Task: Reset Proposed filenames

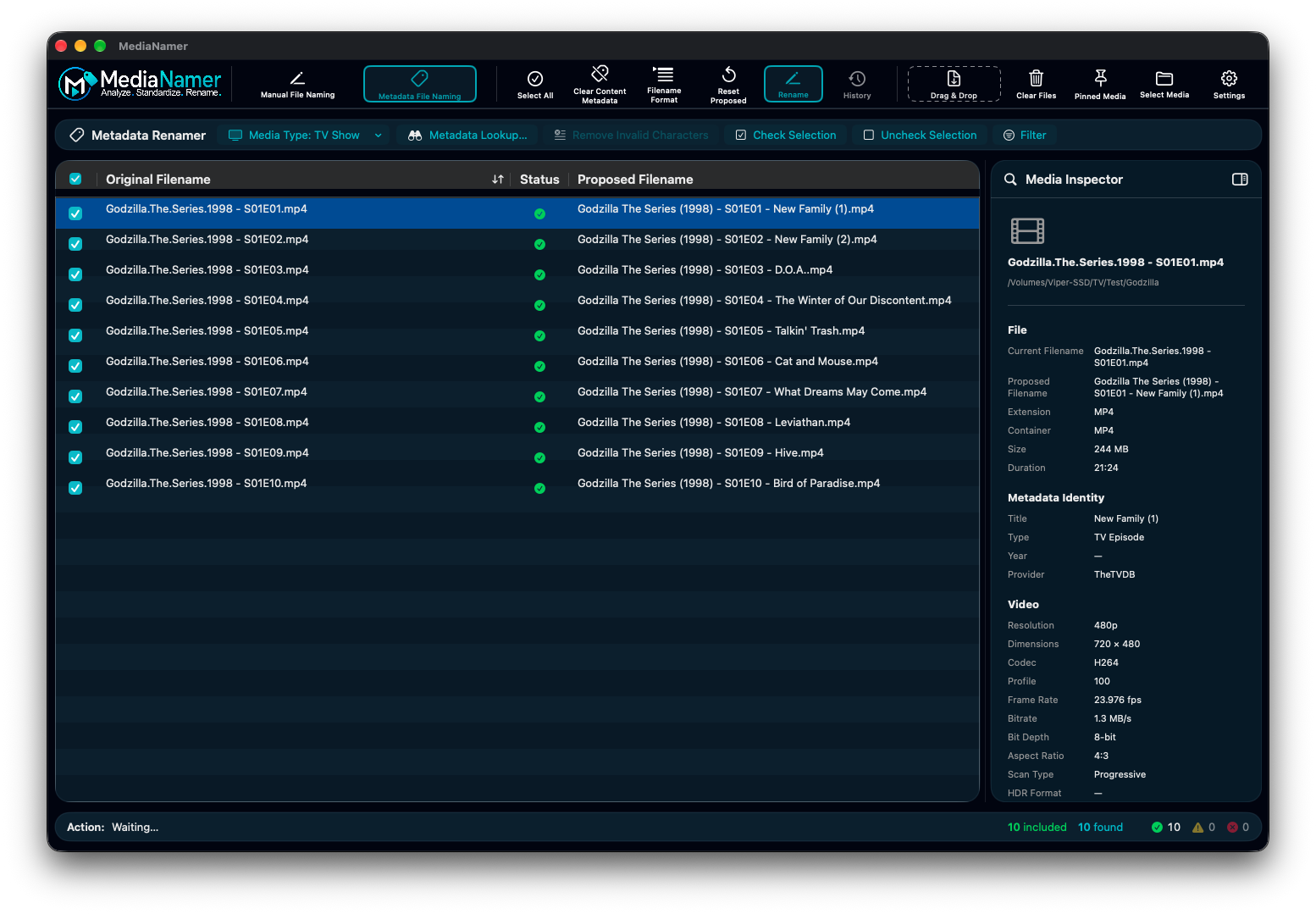Action: tap(728, 84)
